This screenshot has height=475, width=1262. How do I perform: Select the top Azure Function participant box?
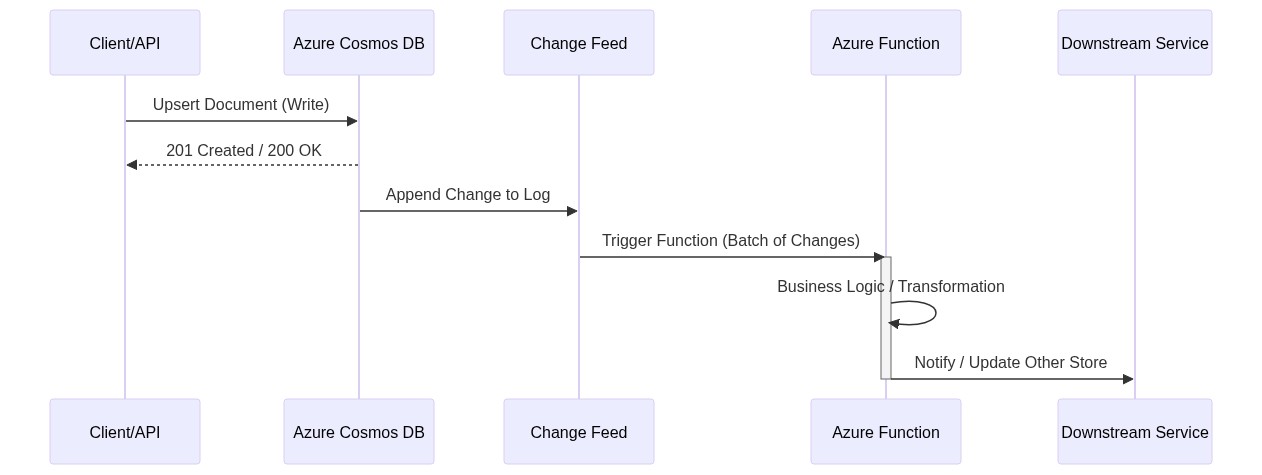click(886, 43)
